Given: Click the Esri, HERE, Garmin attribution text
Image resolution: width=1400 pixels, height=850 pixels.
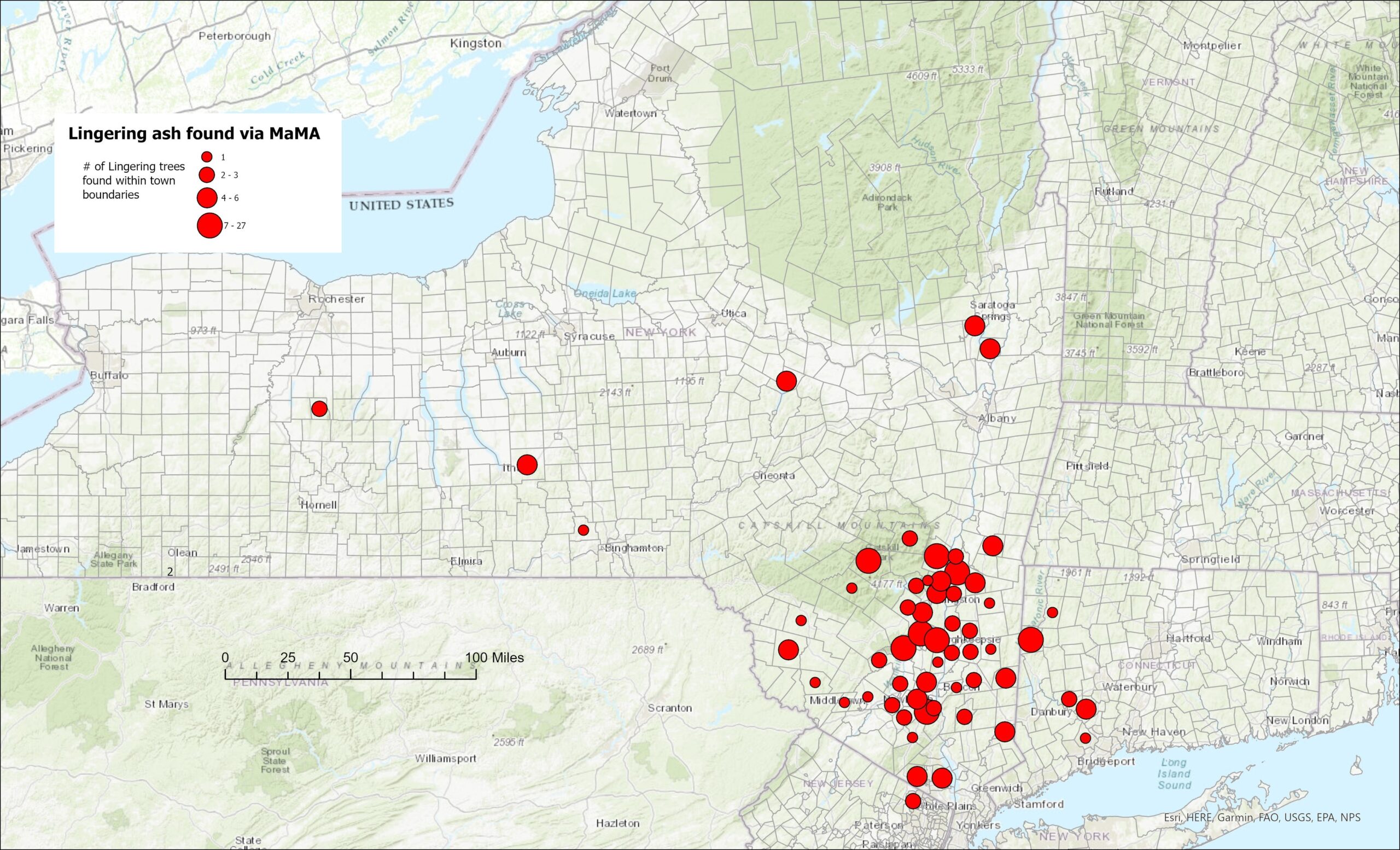Looking at the screenshot, I should (x=1262, y=817).
